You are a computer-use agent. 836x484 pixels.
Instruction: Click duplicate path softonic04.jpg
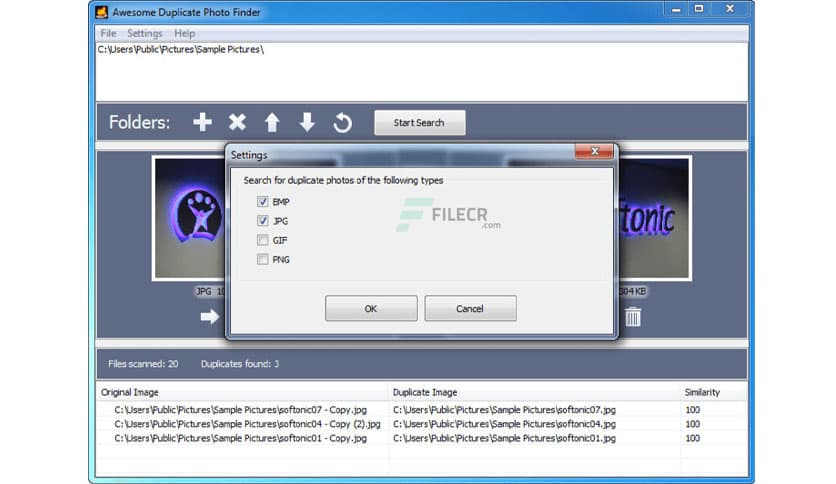(504, 424)
